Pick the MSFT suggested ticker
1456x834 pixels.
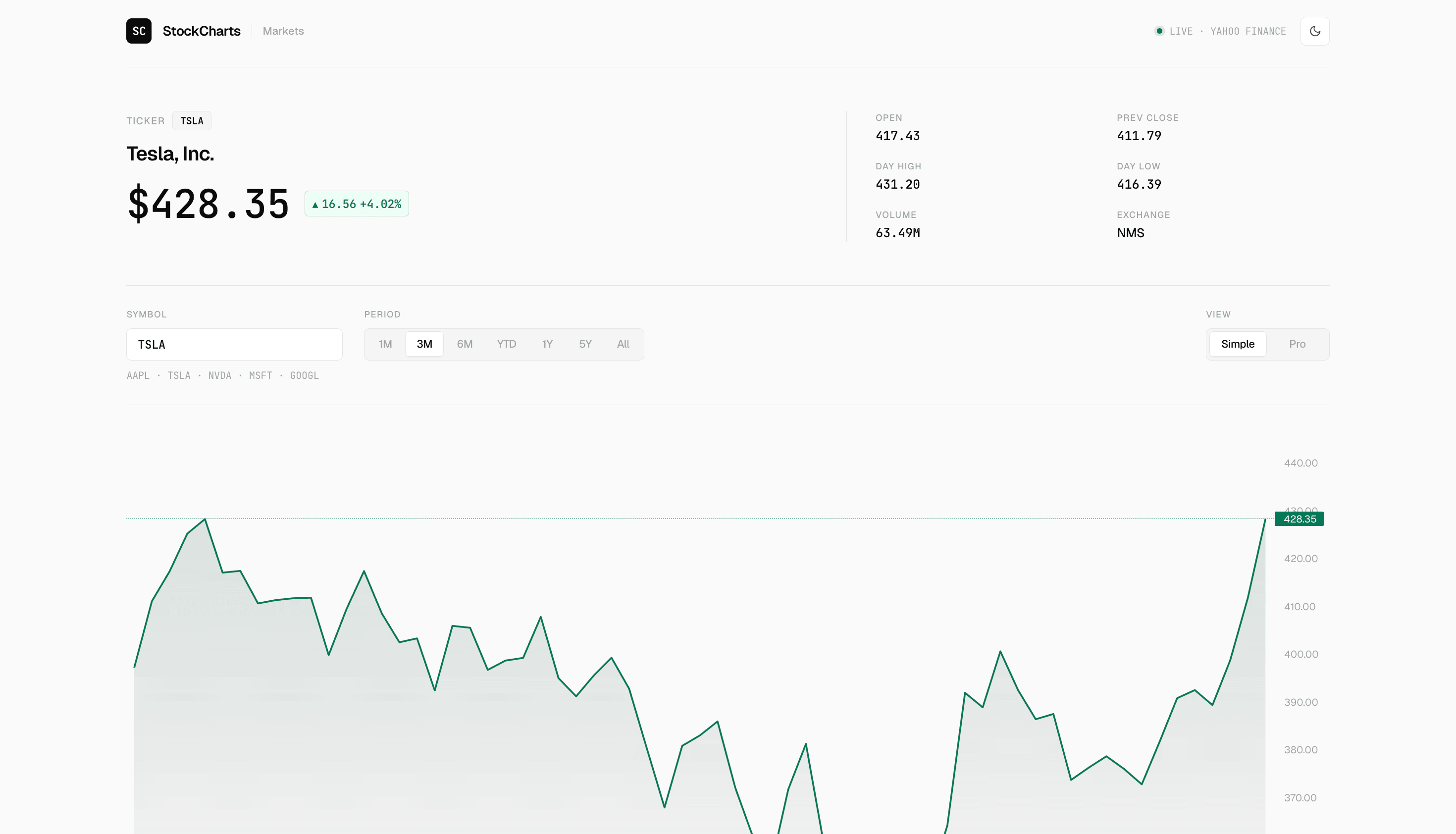tap(260, 375)
